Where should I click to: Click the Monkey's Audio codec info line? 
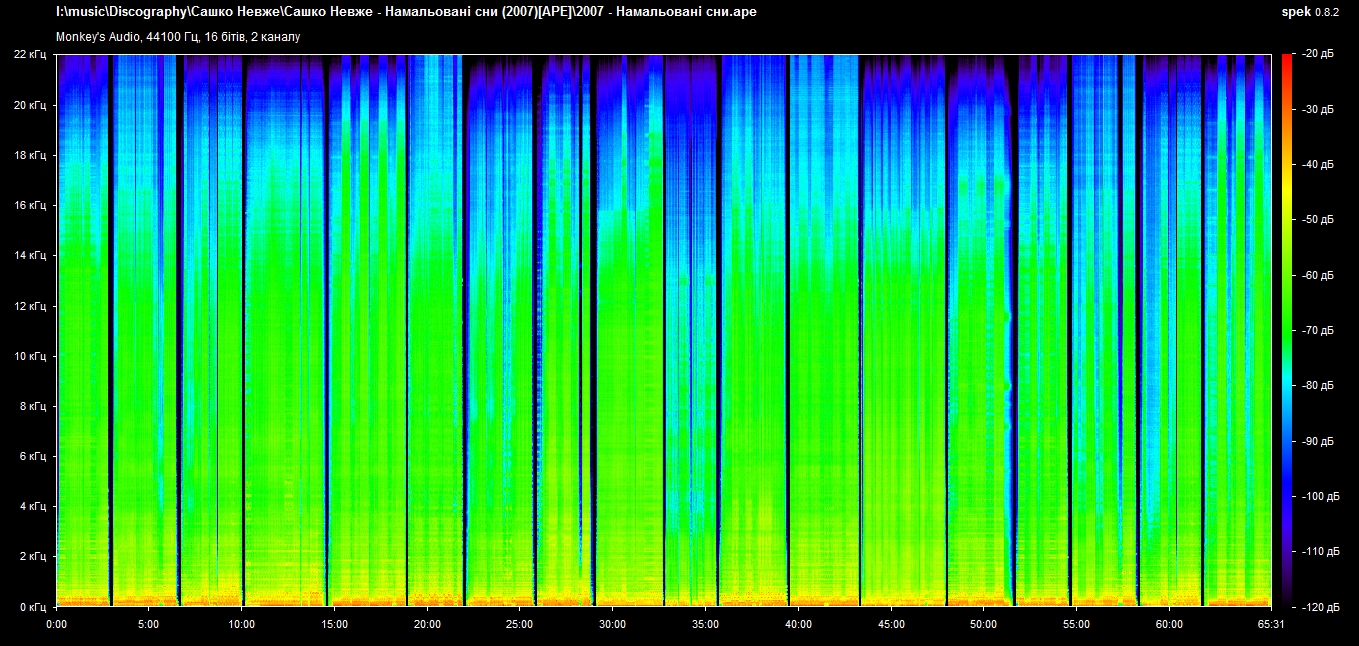tap(178, 36)
